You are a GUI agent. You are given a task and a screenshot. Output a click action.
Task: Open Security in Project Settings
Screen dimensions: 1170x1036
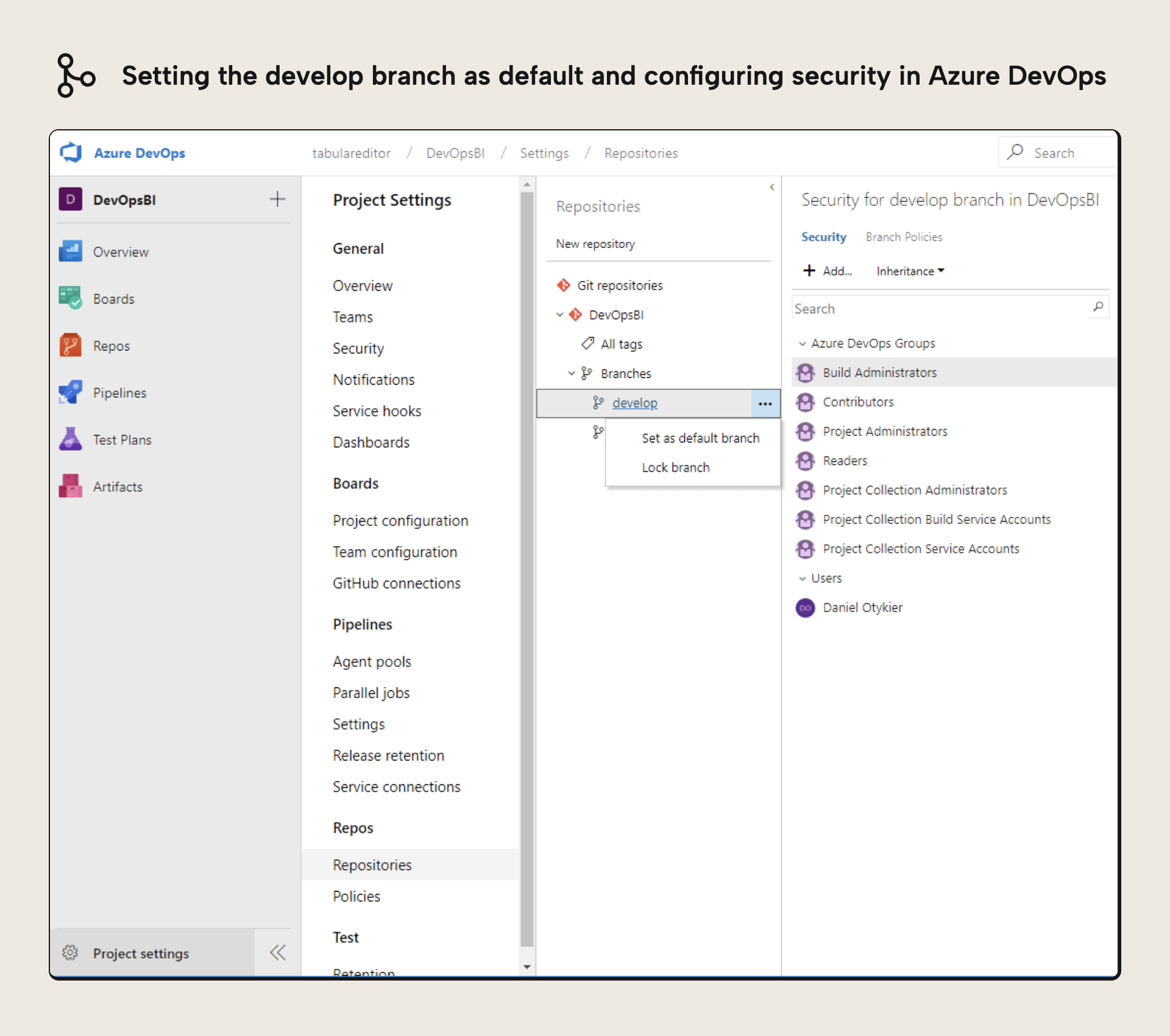click(358, 348)
